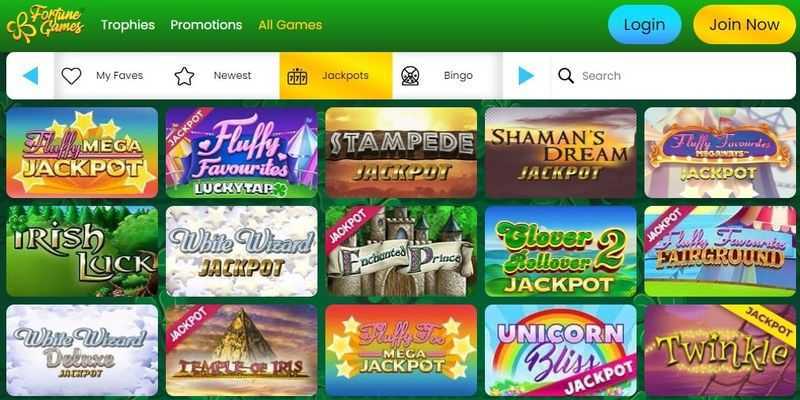Open the Promotions menu item
This screenshot has width=800, height=400.
[x=206, y=25]
